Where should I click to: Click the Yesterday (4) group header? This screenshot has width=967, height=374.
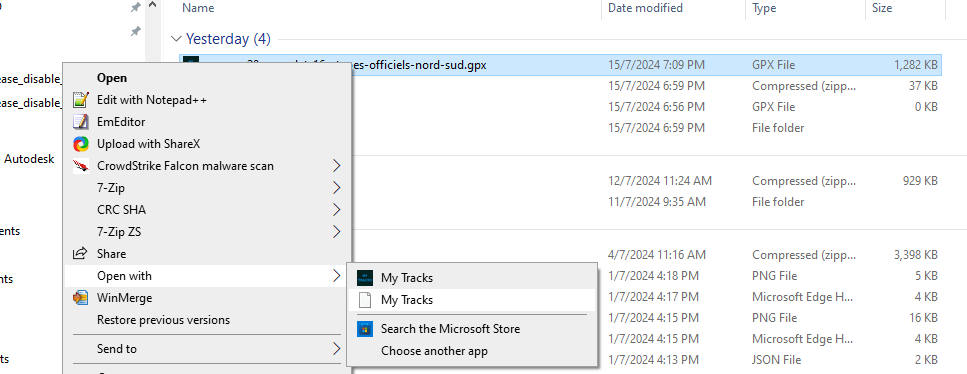pos(228,39)
